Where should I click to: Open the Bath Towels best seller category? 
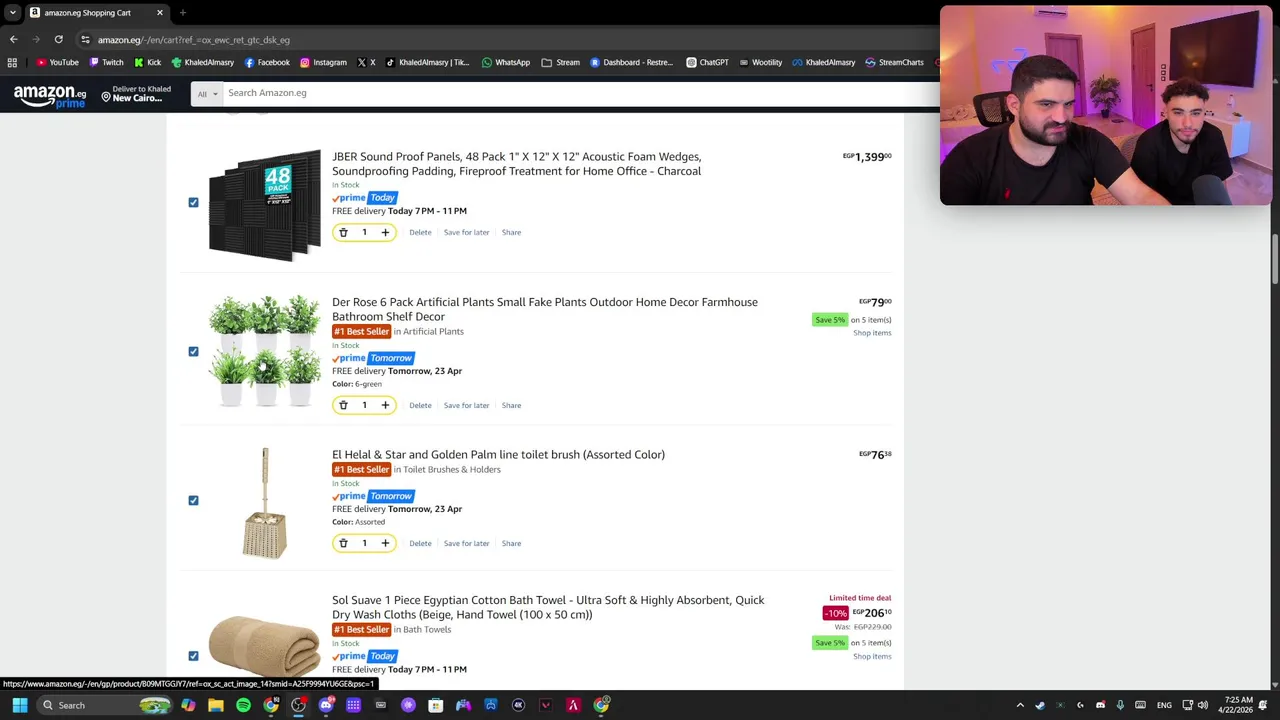tap(427, 629)
